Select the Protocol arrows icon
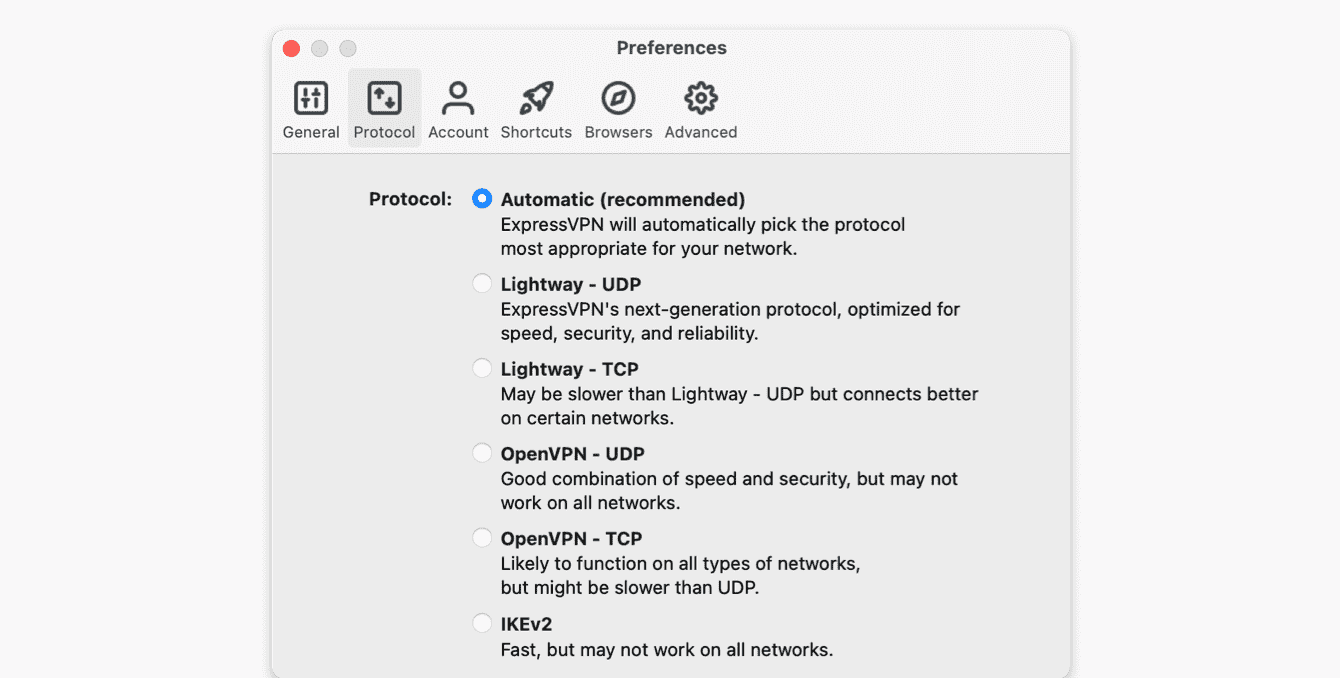The image size is (1340, 678). point(384,99)
